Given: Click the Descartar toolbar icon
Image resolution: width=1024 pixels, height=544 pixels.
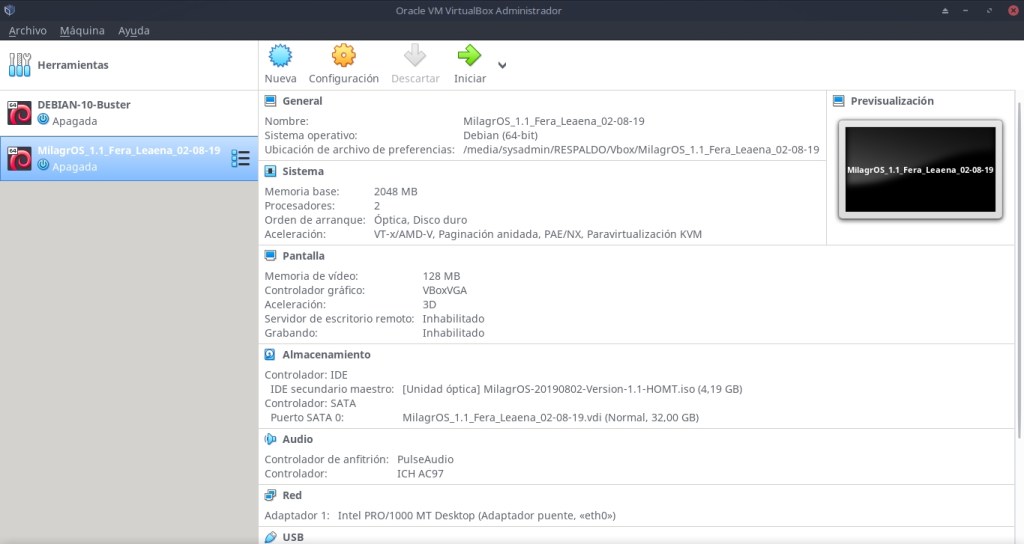Looking at the screenshot, I should pyautogui.click(x=415, y=56).
